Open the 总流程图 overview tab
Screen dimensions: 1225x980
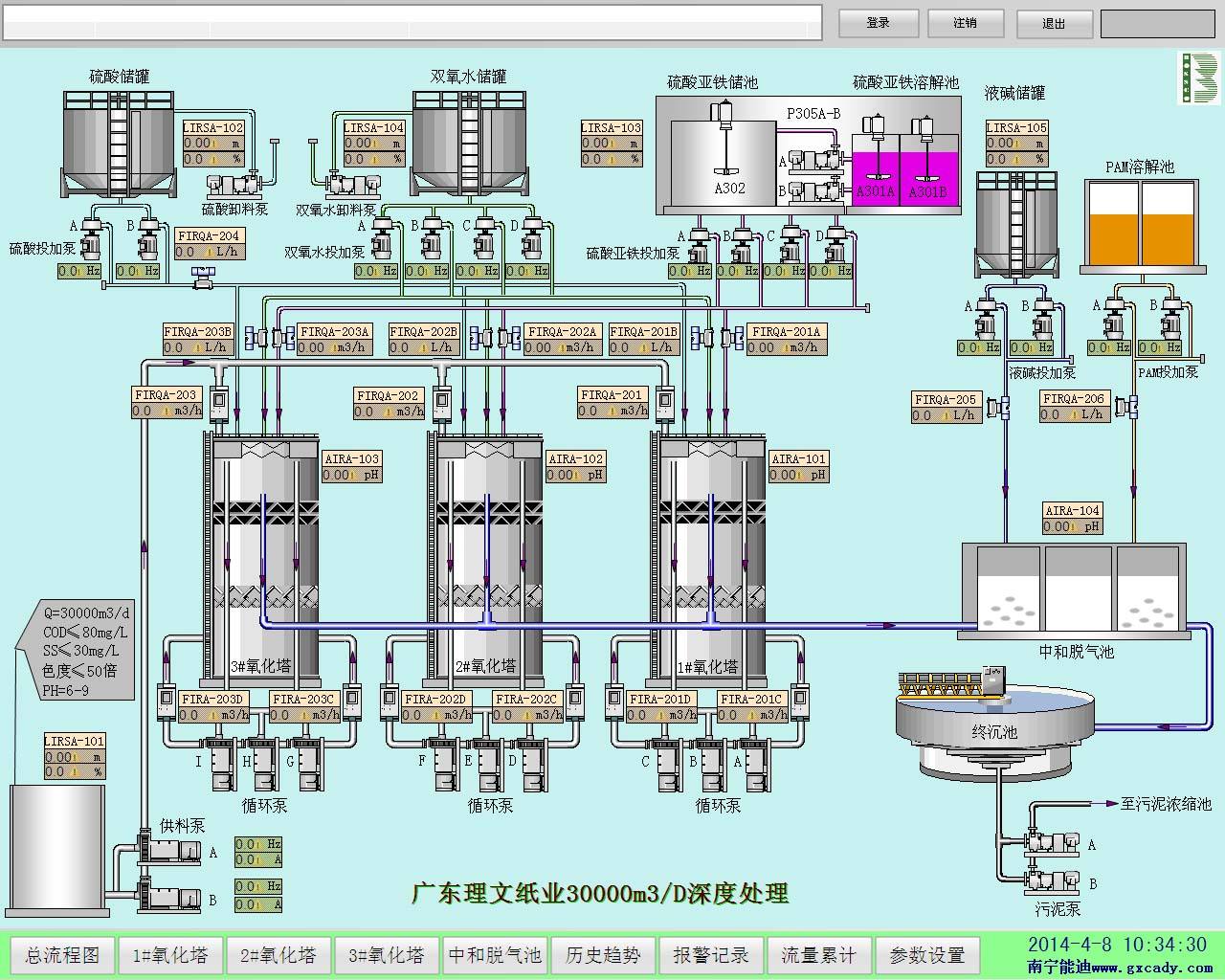click(62, 954)
